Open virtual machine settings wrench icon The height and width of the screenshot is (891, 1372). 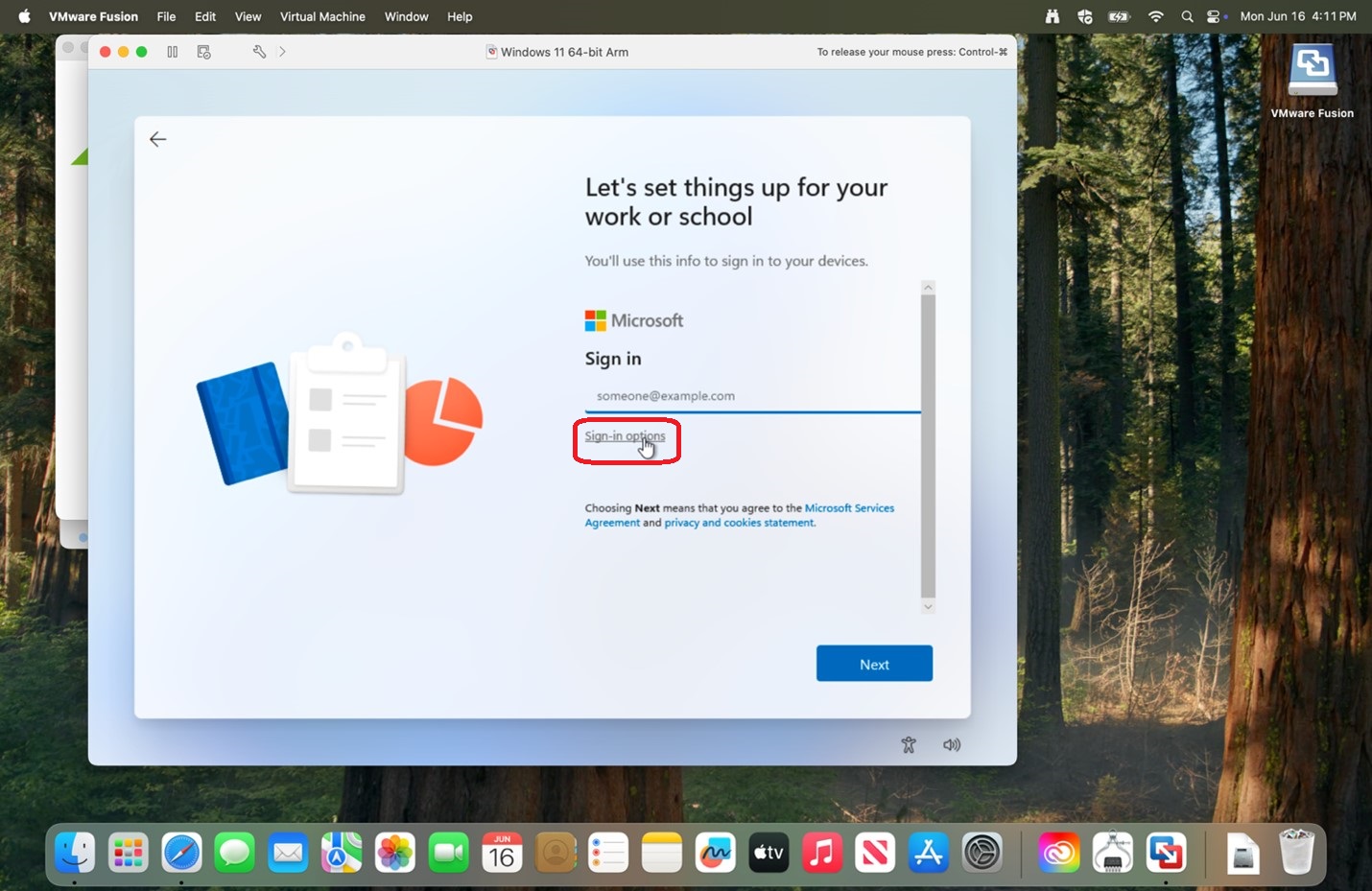click(x=259, y=52)
